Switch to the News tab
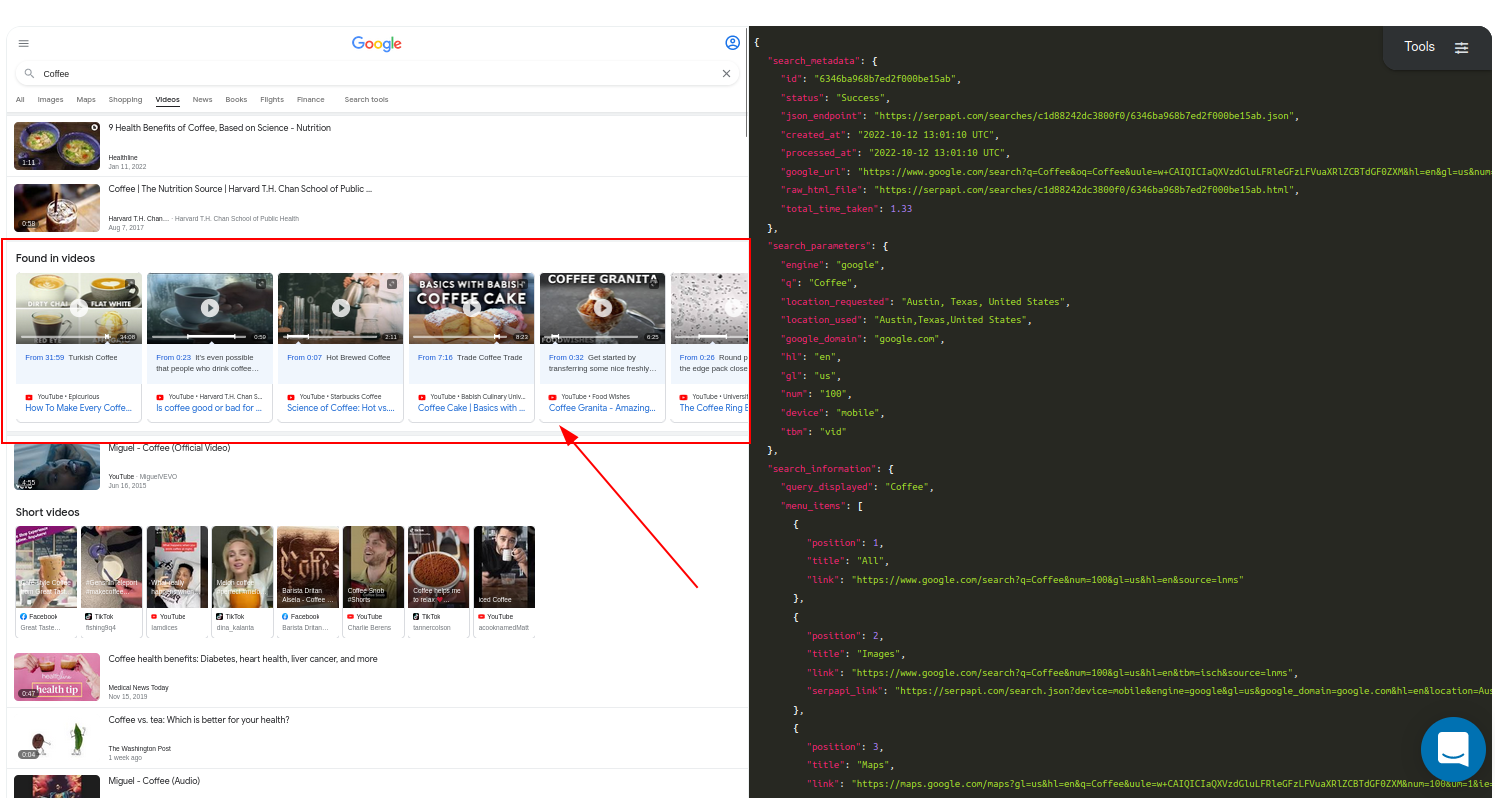The width and height of the screenshot is (1495, 798). click(202, 99)
